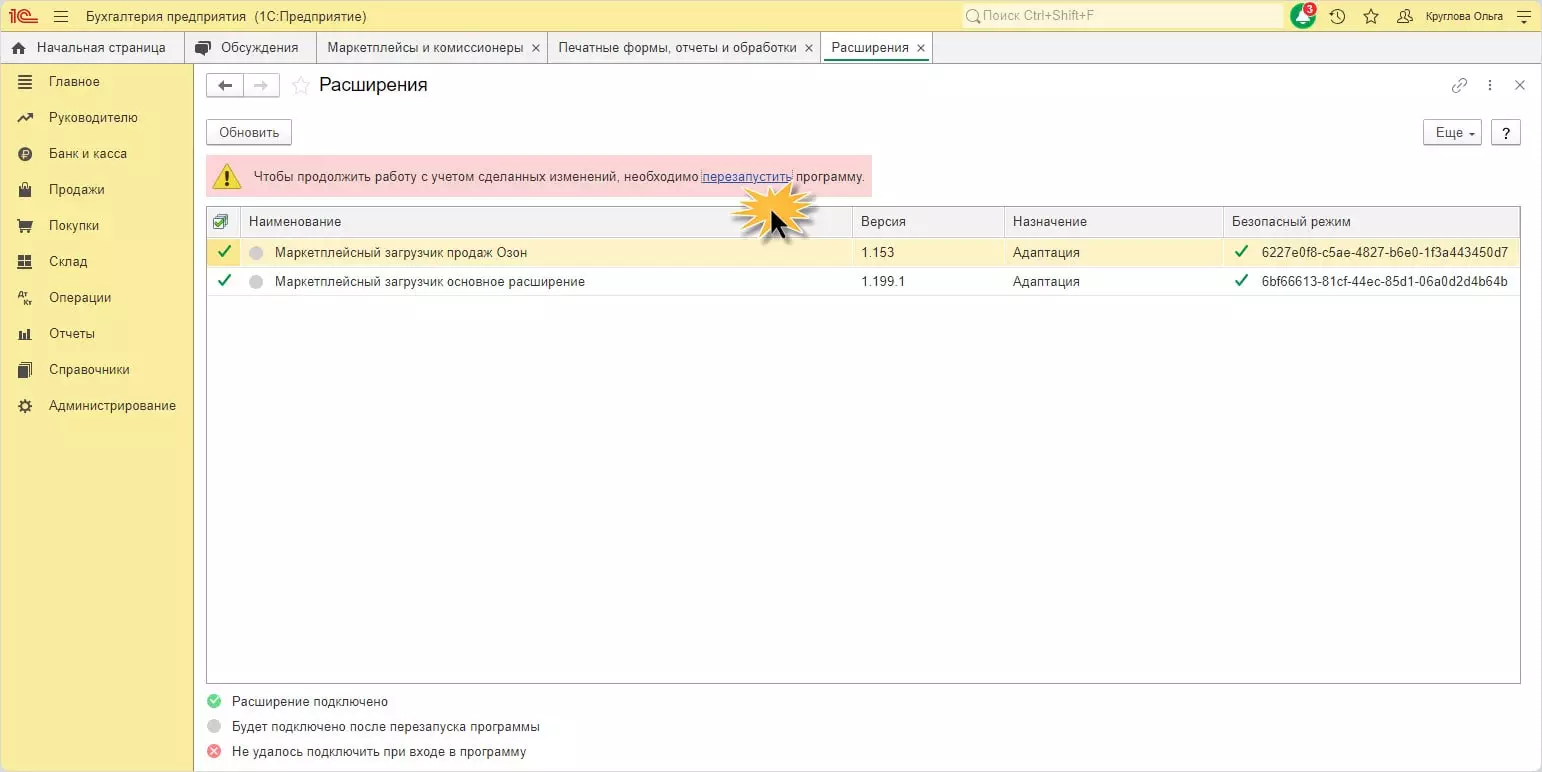Toggle safe mode check for 6bf66613 row
Image resolution: width=1542 pixels, height=772 pixels.
(1242, 281)
